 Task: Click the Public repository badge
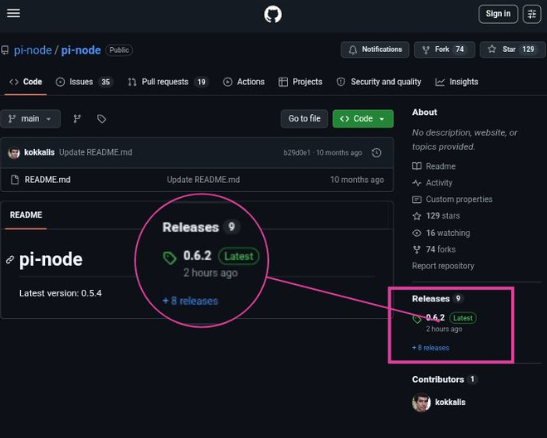(119, 50)
